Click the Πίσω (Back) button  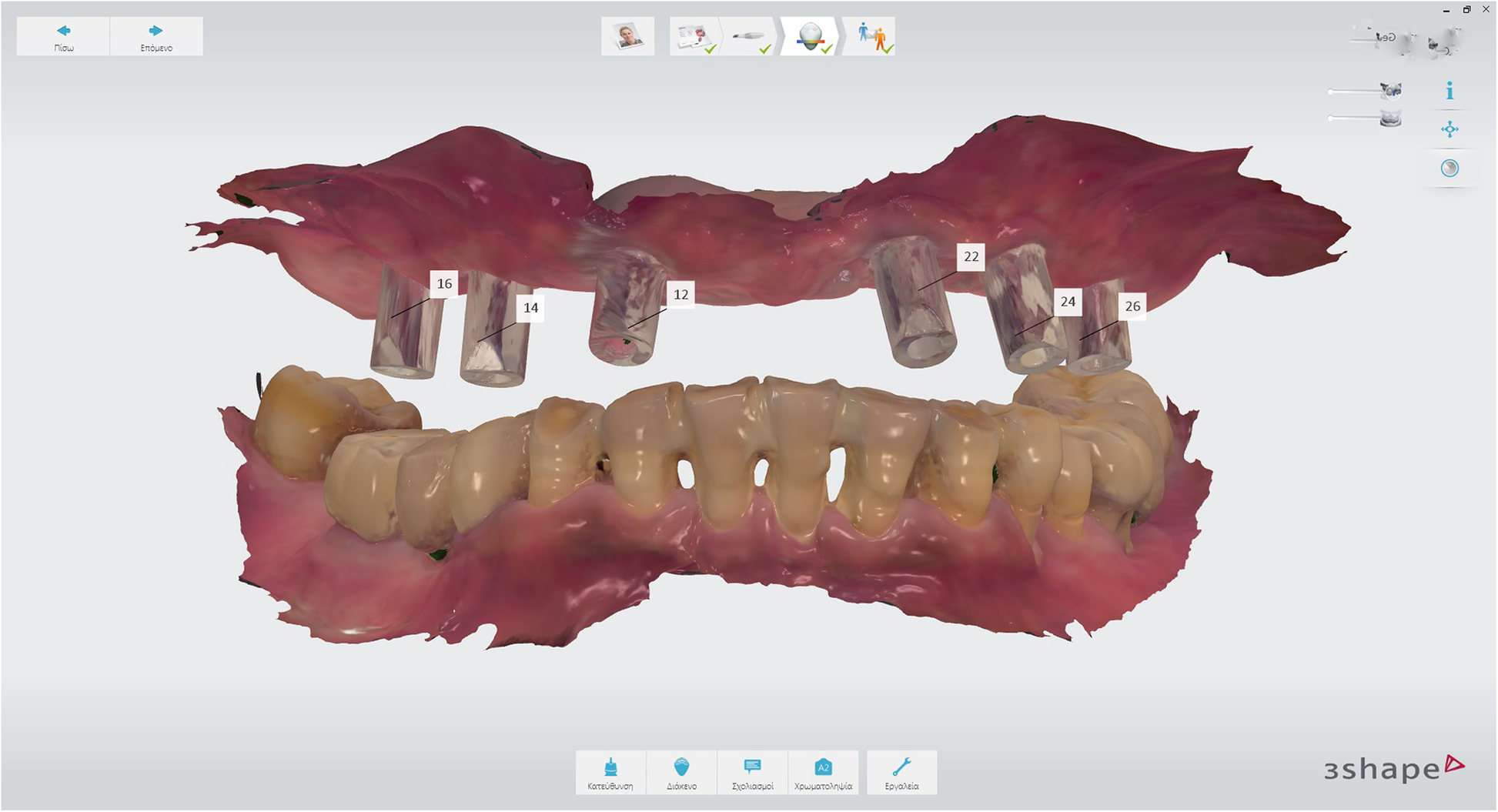63,35
